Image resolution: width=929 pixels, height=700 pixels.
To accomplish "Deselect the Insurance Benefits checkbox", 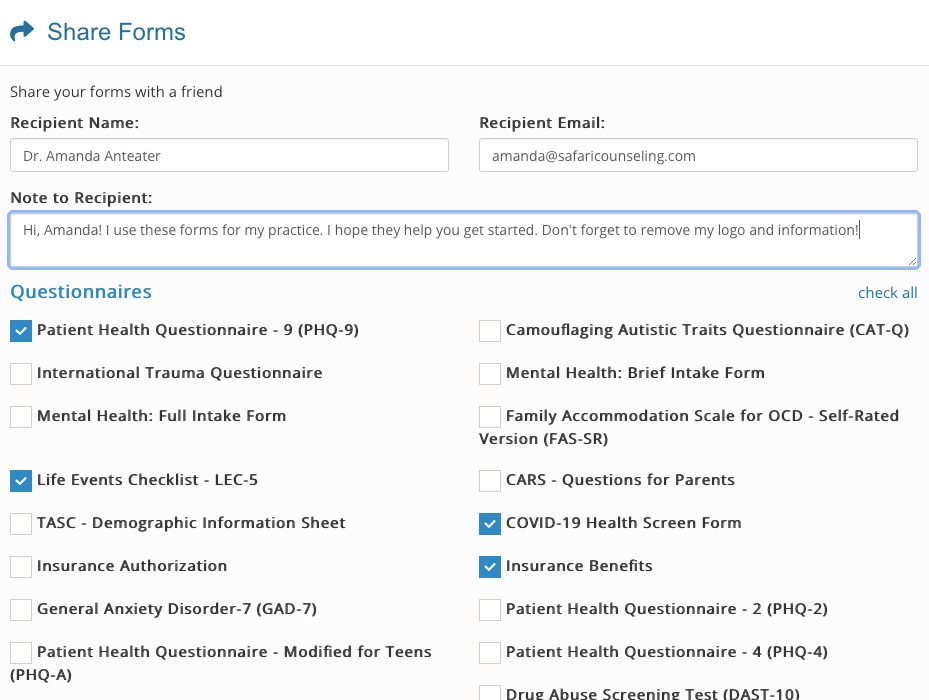I will [x=490, y=567].
